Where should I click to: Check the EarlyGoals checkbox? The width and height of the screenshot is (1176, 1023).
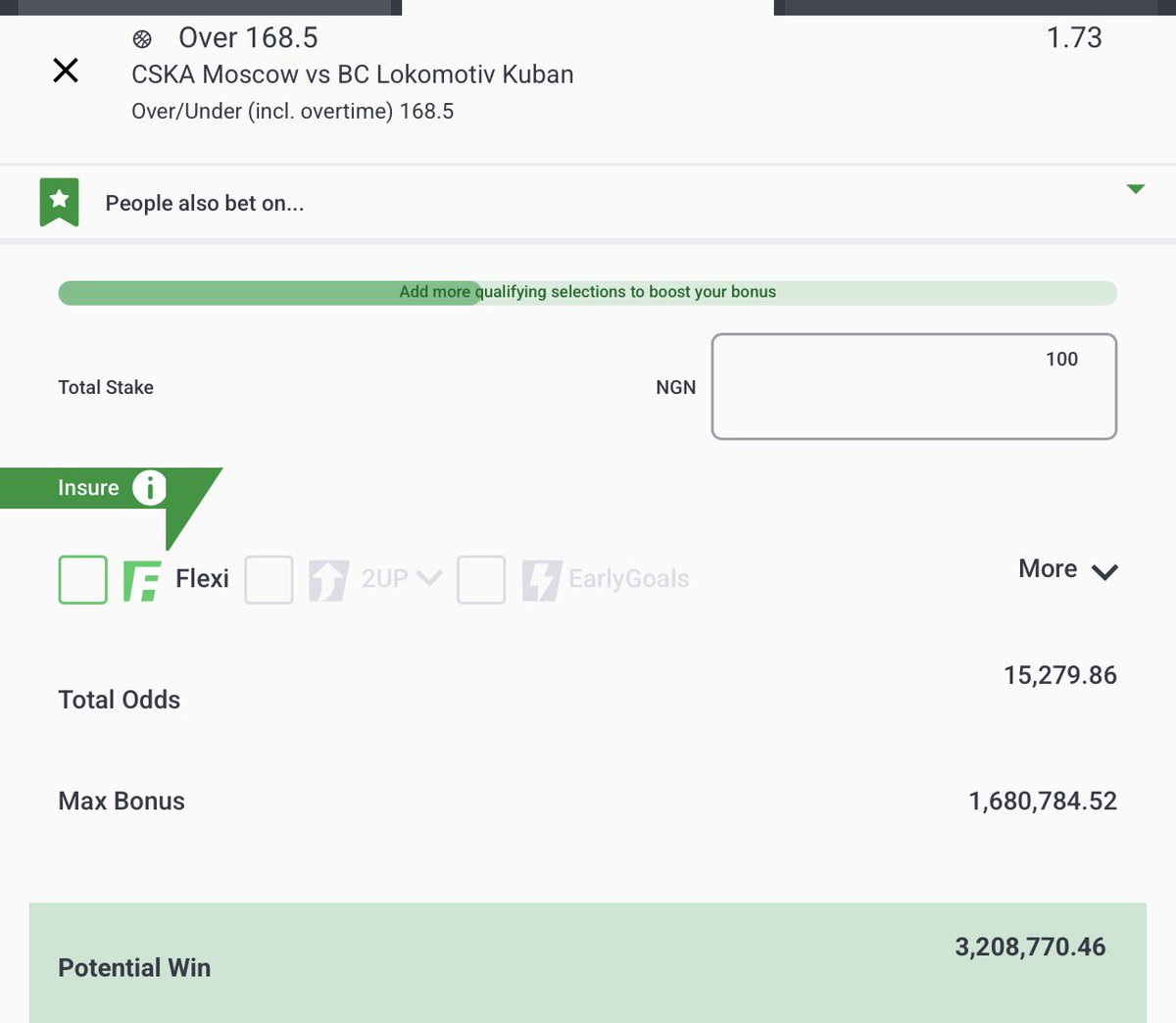[x=481, y=579]
